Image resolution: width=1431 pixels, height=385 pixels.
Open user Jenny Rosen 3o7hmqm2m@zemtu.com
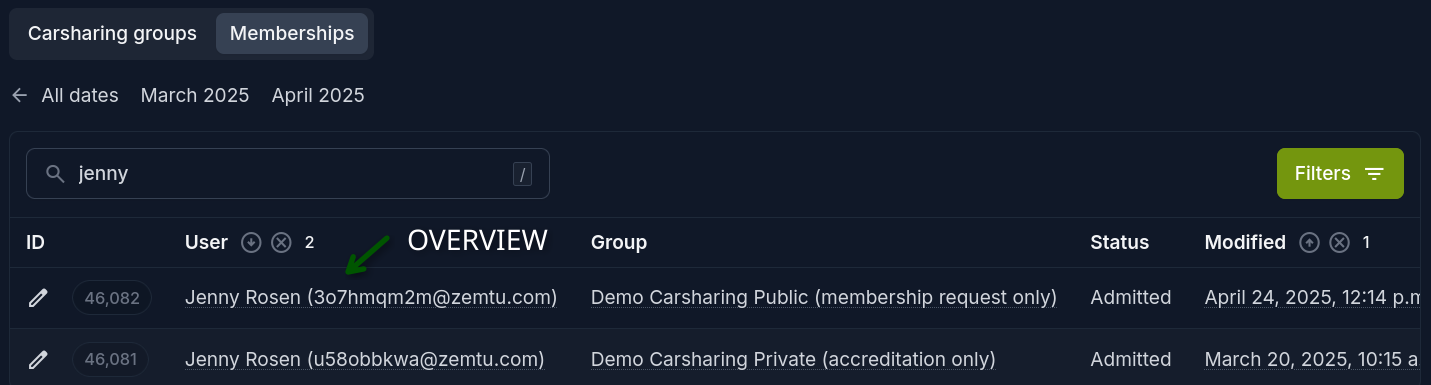(371, 297)
